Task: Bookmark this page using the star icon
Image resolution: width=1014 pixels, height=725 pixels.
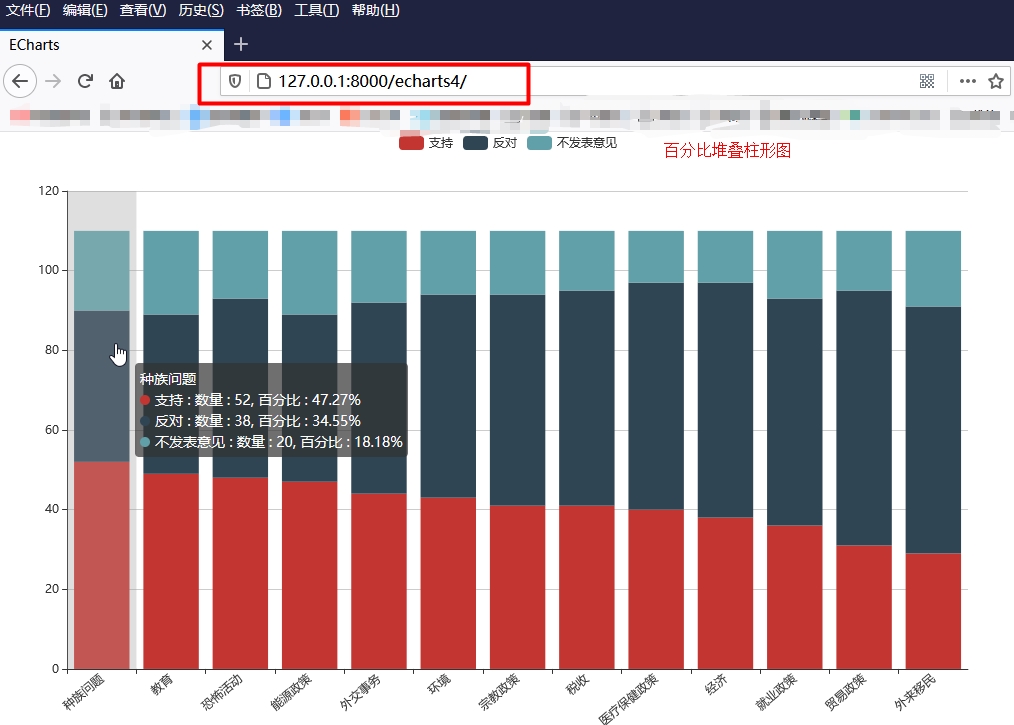Action: point(997,81)
